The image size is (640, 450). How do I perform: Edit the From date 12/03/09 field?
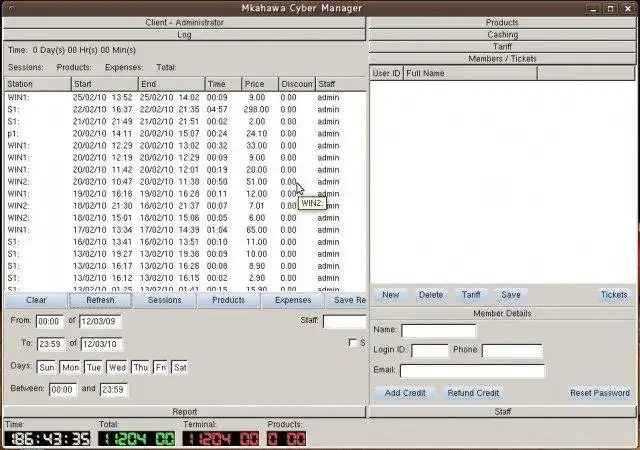100,321
